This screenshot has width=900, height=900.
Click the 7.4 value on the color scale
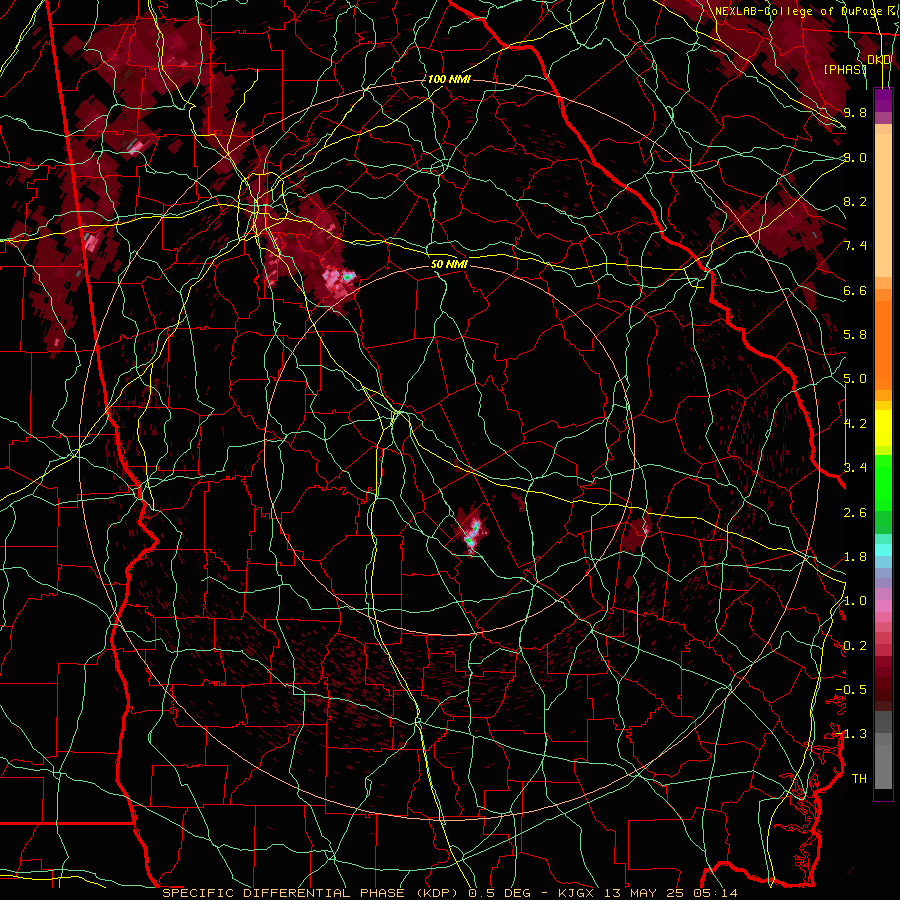[855, 246]
